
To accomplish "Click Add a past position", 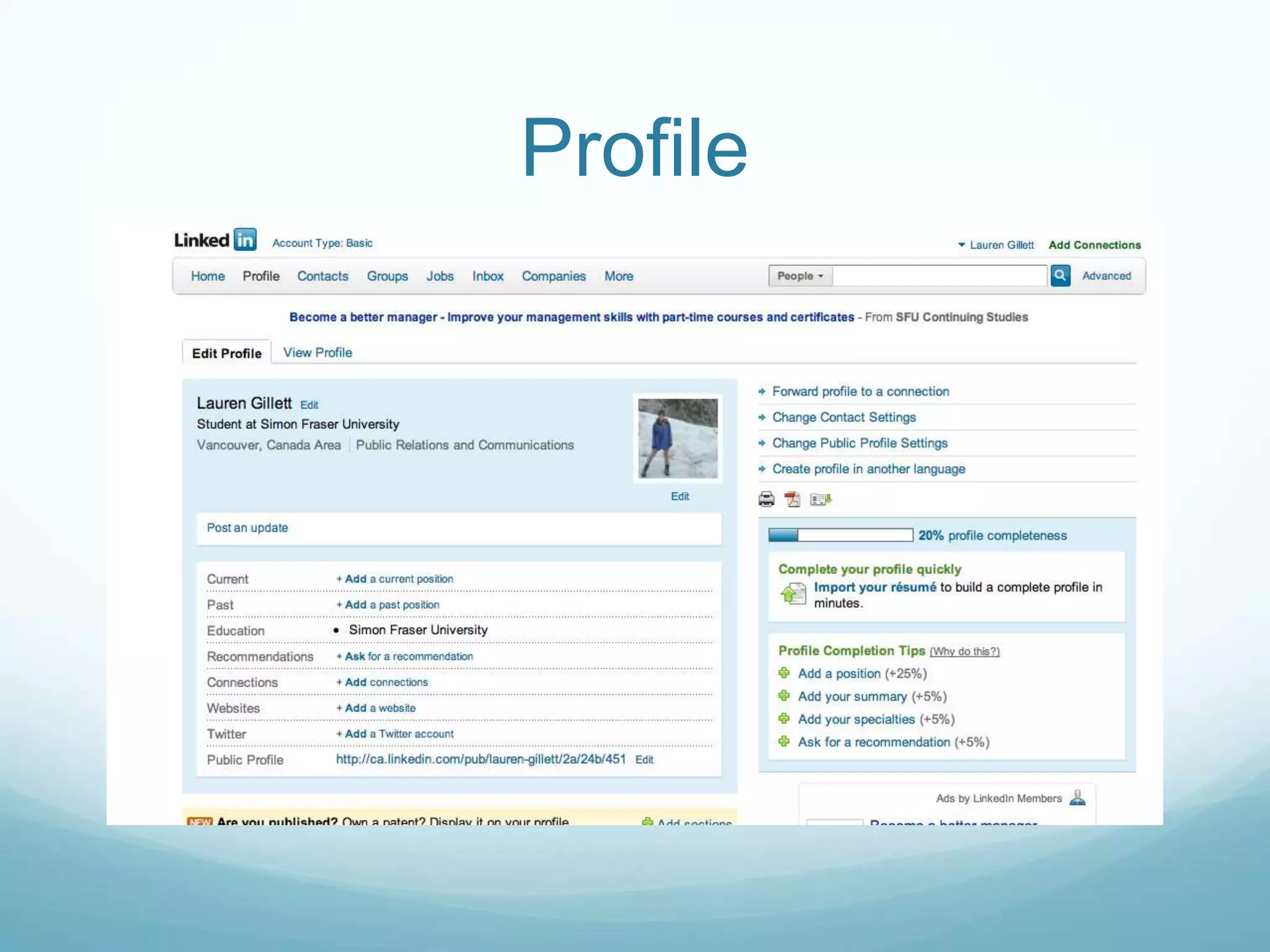I will pyautogui.click(x=388, y=605).
